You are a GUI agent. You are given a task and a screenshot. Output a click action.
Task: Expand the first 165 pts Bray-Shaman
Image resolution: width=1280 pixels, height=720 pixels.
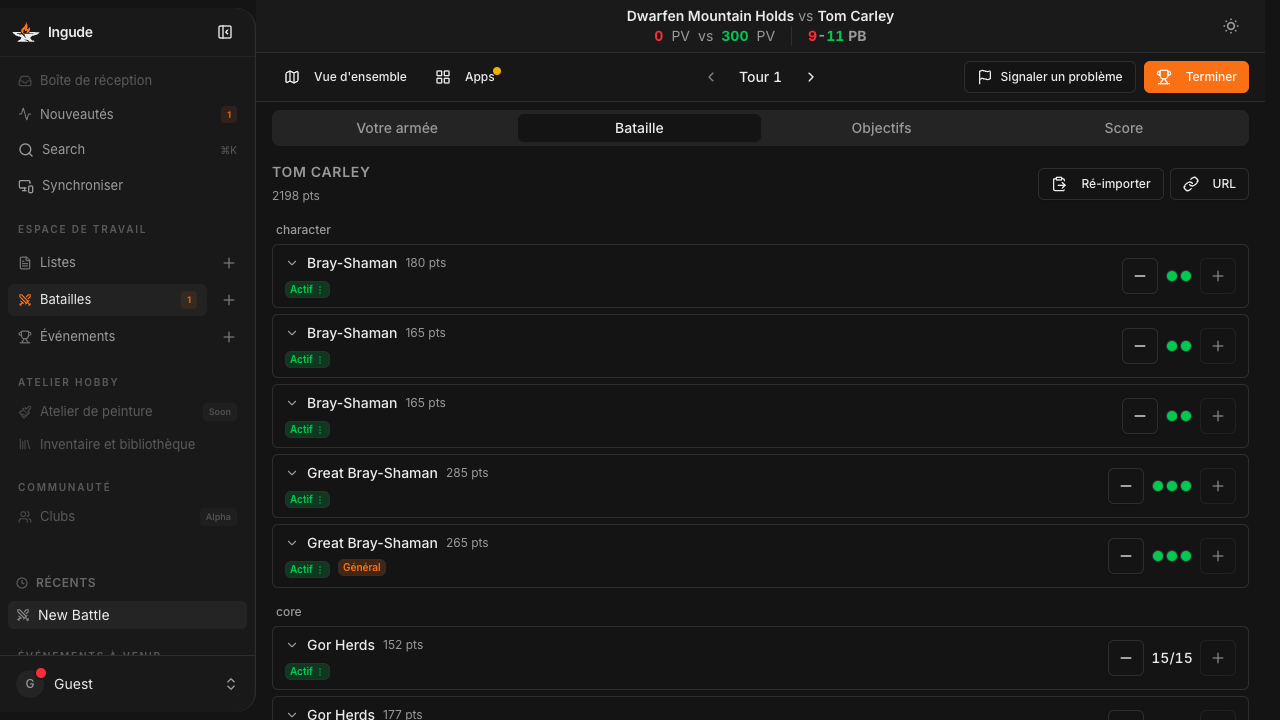pyautogui.click(x=292, y=333)
